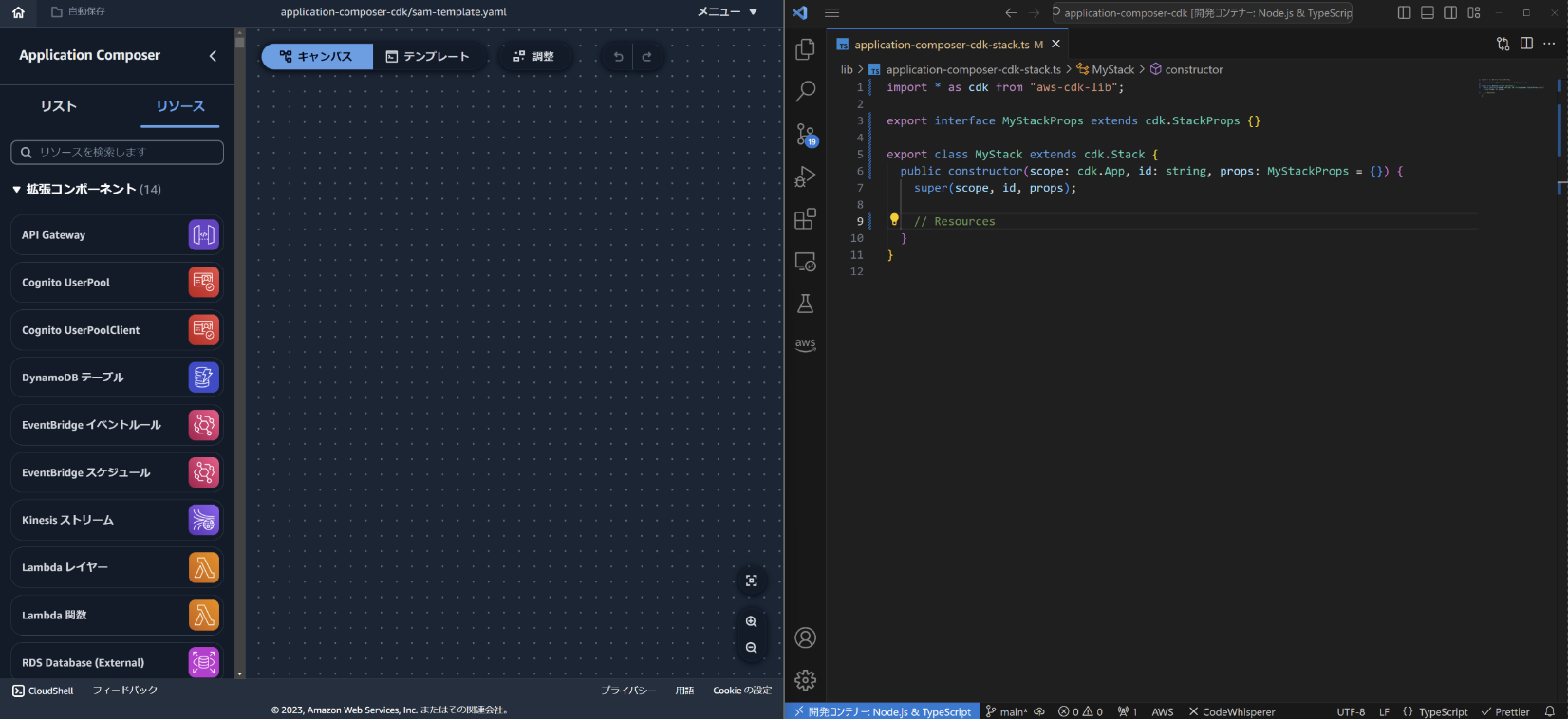Open the Extensions view in VS Code

pos(805,219)
